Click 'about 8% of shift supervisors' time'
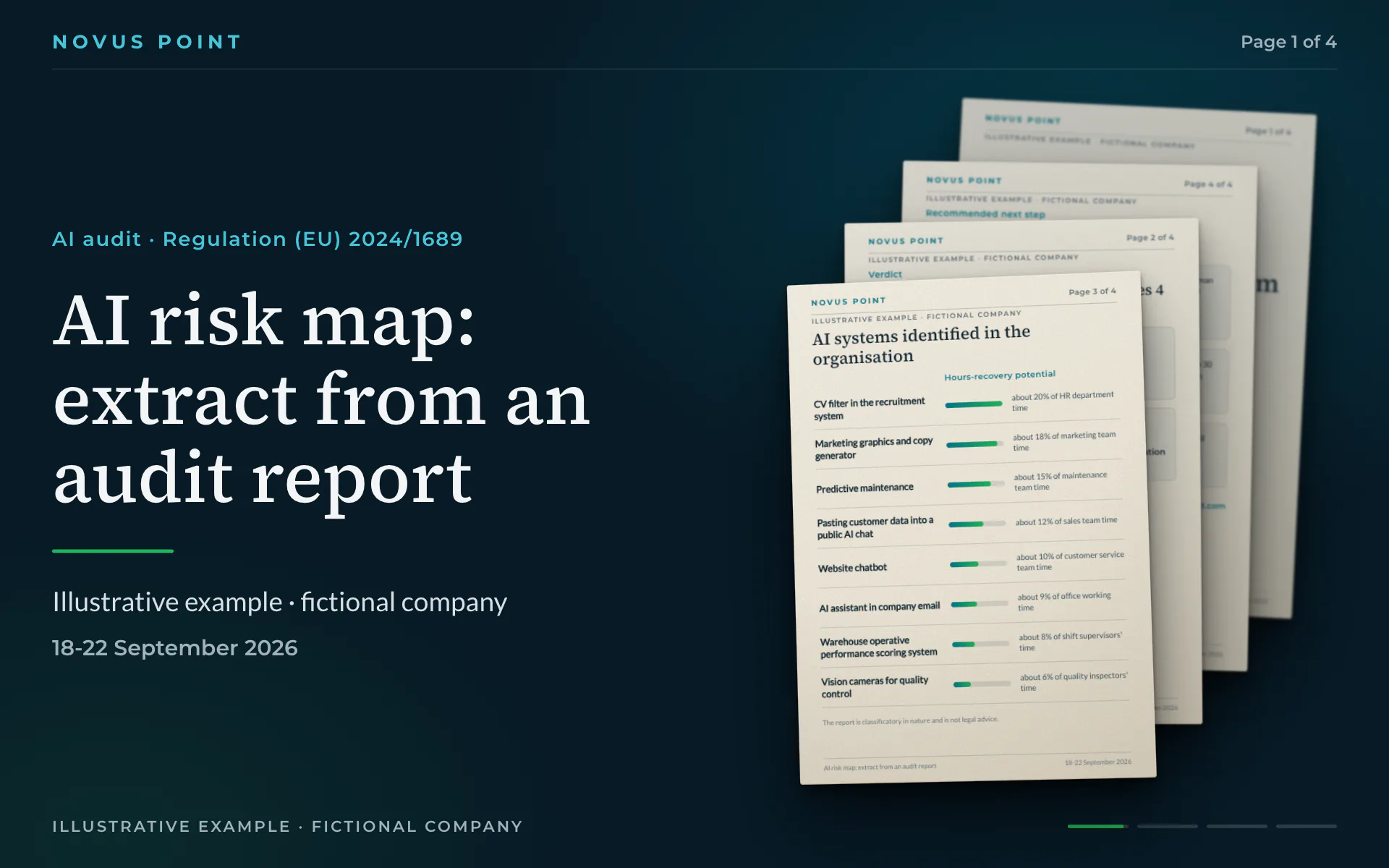The image size is (1389, 868). coord(1071,642)
